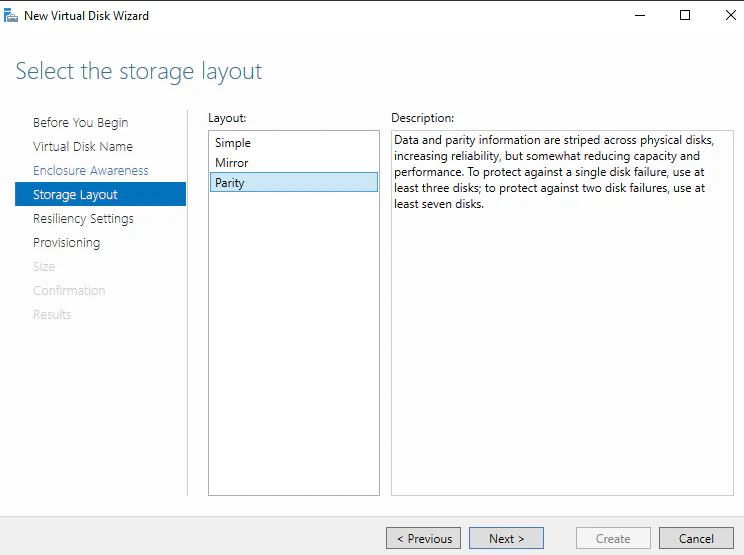The height and width of the screenshot is (555, 744).
Task: Open the Virtual Disk Name step
Action: pos(83,147)
